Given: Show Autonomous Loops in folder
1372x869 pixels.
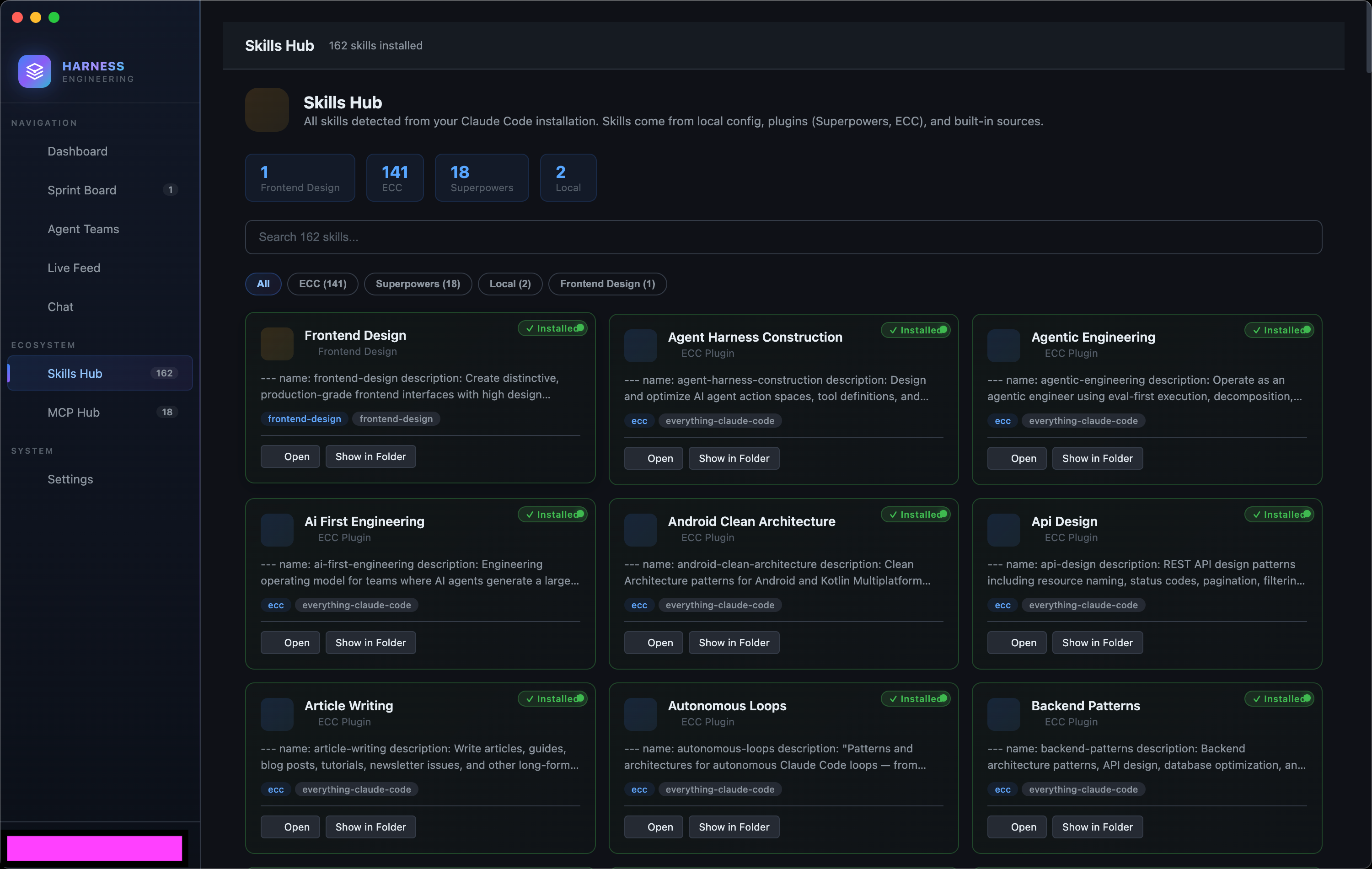Looking at the screenshot, I should 734,827.
